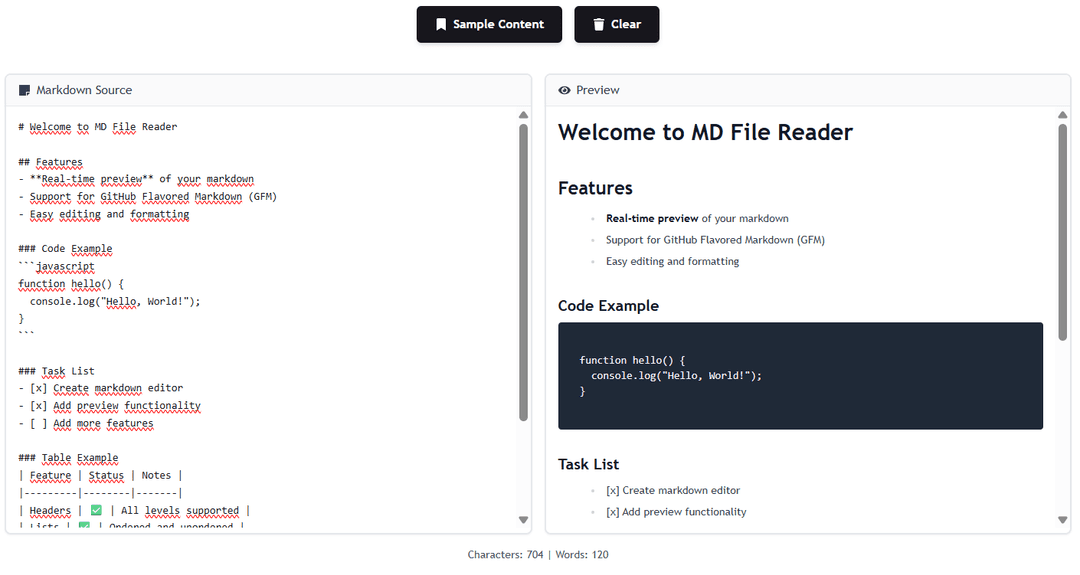Image resolution: width=1080 pixels, height=575 pixels.
Task: Click the 'Characters: 704 | Words: 120' status text
Action: click(x=538, y=554)
